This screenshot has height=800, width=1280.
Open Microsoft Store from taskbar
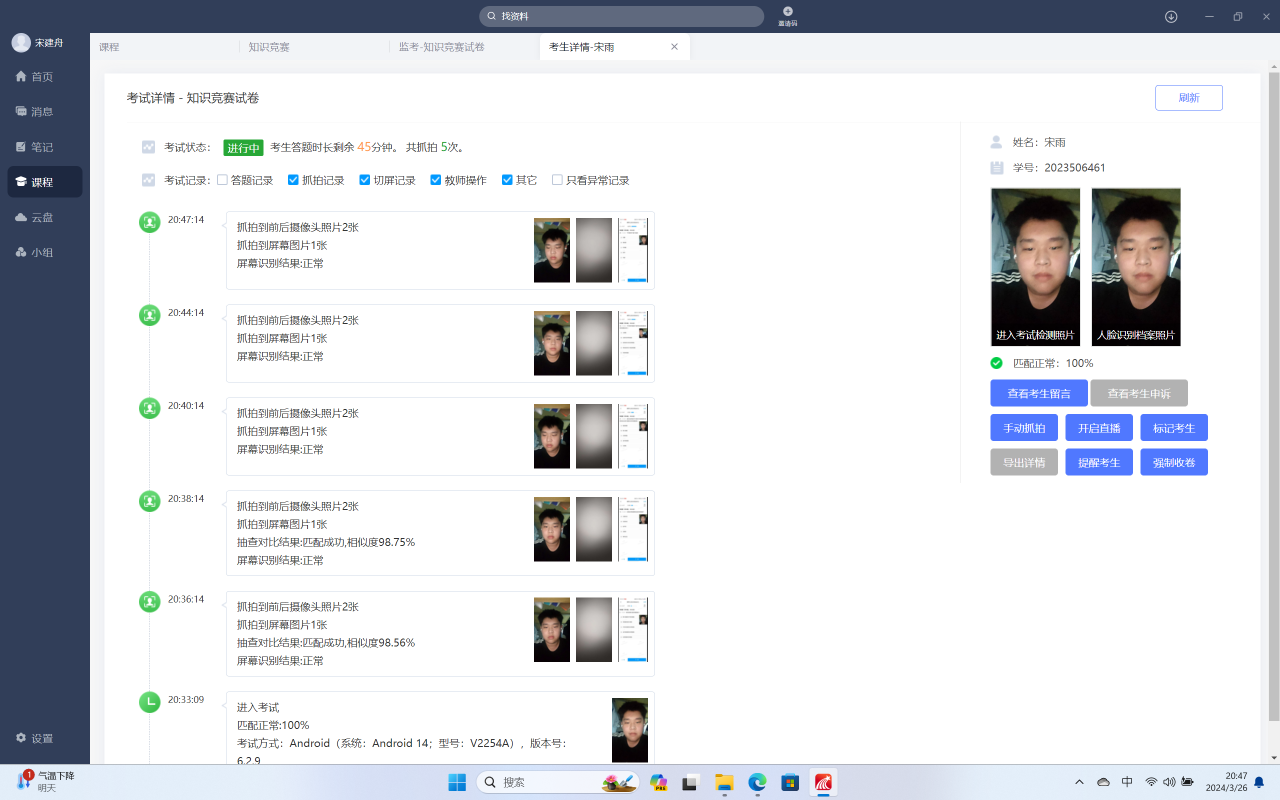tap(790, 782)
